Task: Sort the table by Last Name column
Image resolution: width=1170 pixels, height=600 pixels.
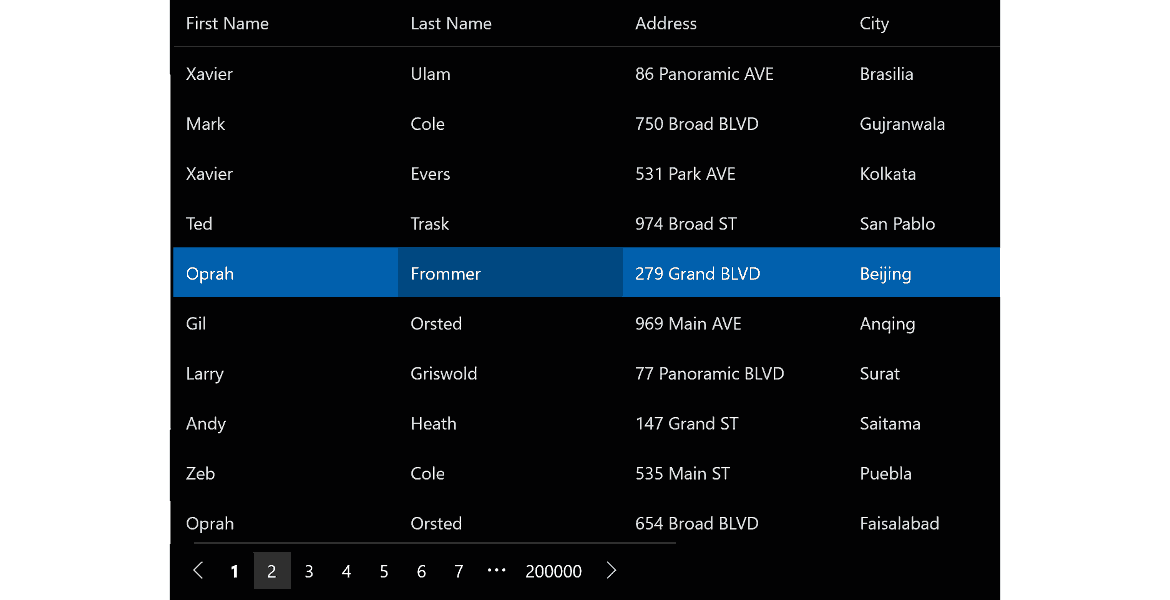Action: pos(451,23)
